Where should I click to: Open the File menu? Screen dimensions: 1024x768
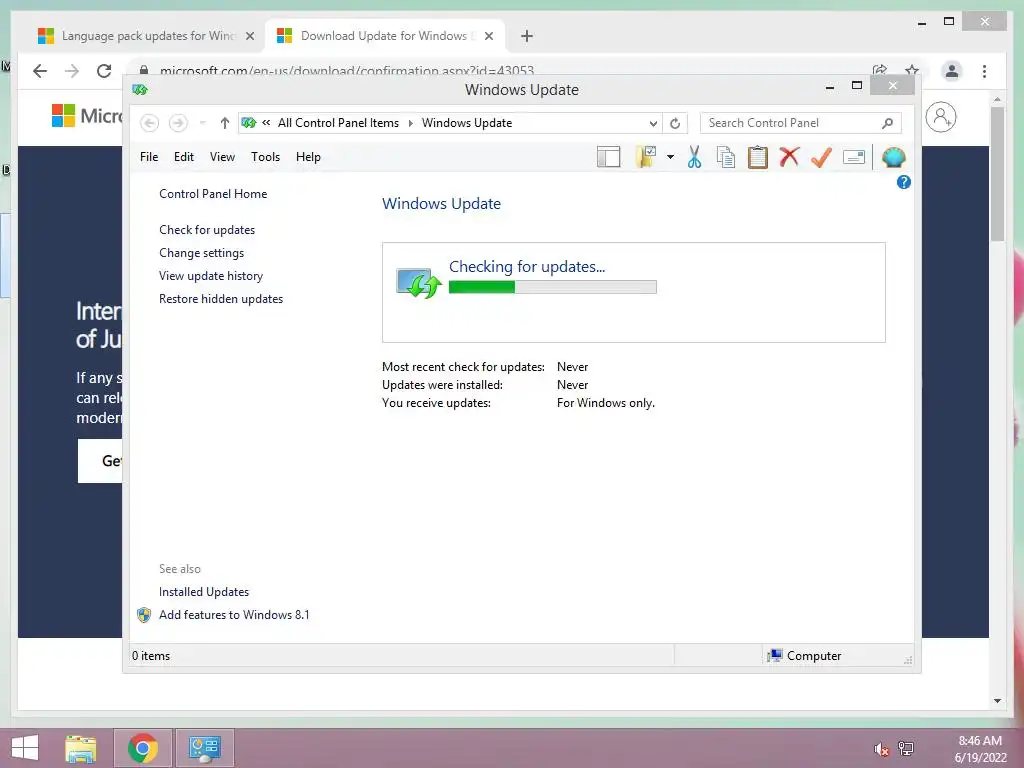click(149, 157)
